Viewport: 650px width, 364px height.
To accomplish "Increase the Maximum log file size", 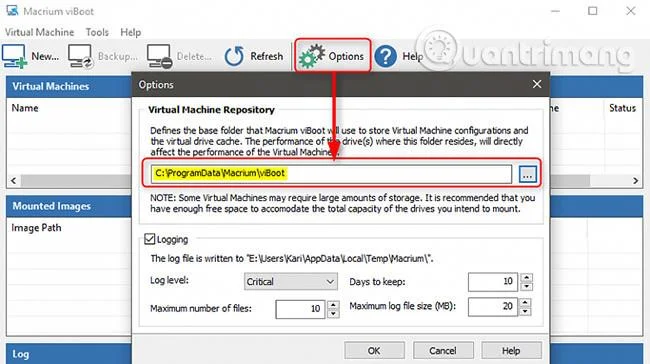I will coord(525,303).
